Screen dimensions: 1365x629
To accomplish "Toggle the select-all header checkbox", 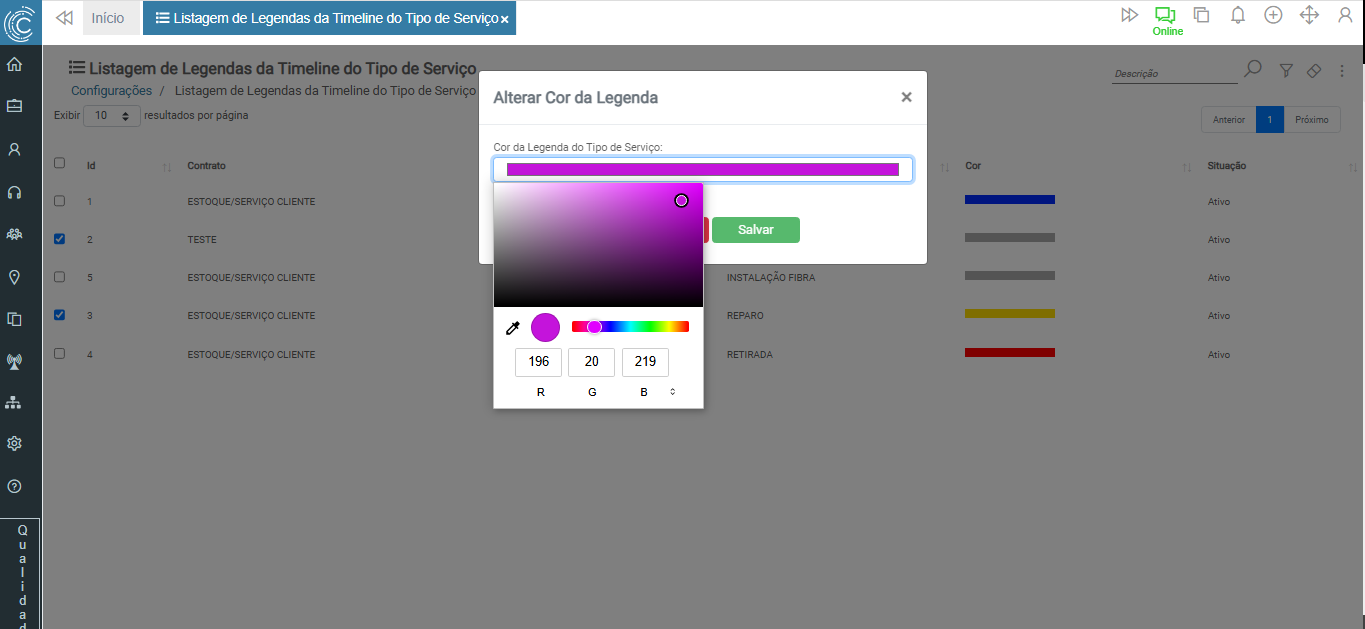I will [x=59, y=163].
